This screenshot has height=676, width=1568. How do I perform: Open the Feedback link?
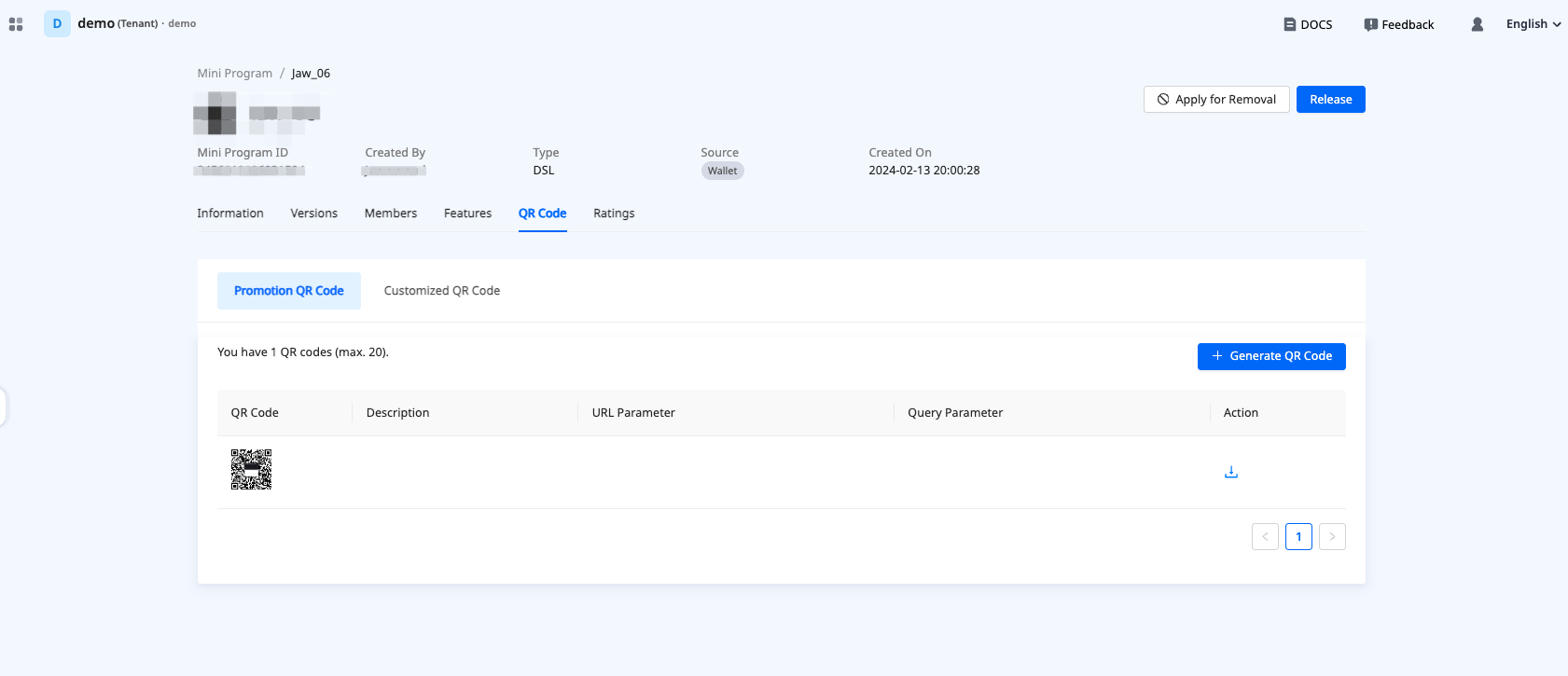point(1398,24)
